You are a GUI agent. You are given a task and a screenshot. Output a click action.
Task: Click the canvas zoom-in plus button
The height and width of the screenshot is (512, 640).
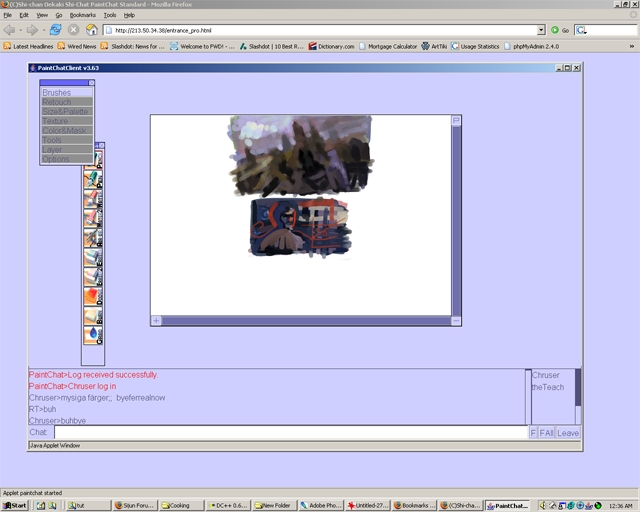coord(156,321)
